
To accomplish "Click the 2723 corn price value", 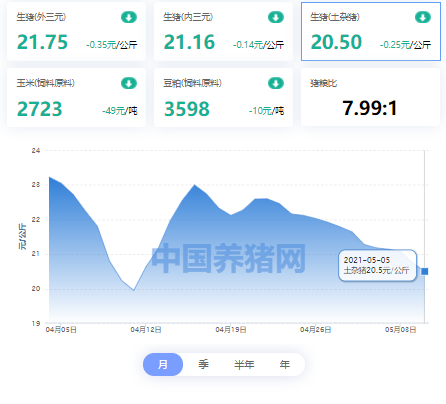I will click(x=40, y=109).
